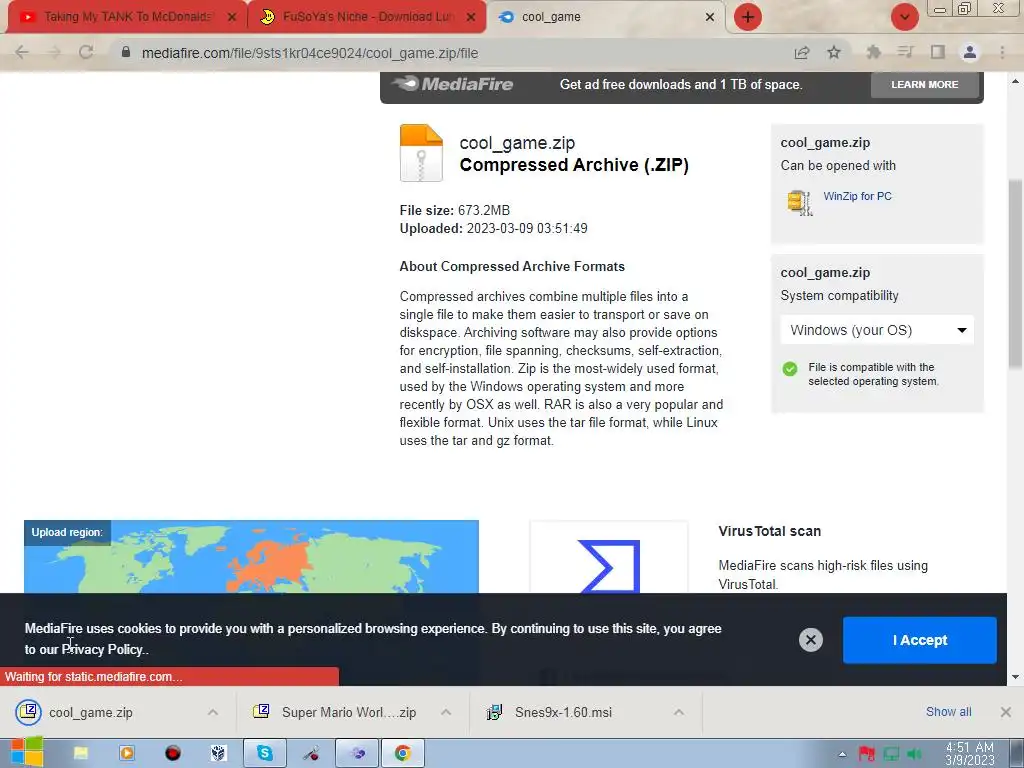The image size is (1024, 768).
Task: Click the VirusTotal sigma logo
Action: pos(609,566)
